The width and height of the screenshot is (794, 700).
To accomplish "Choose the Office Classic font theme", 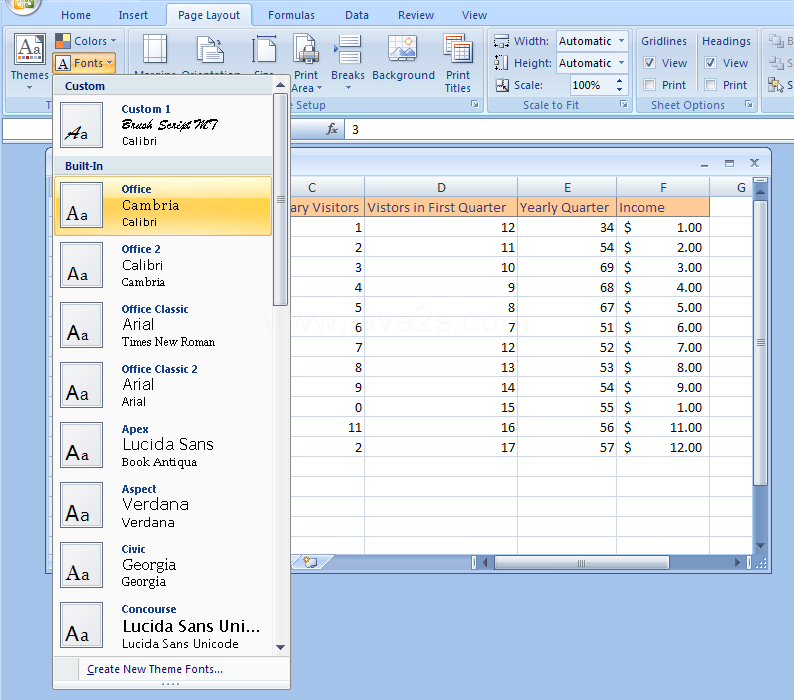I will pyautogui.click(x=163, y=325).
